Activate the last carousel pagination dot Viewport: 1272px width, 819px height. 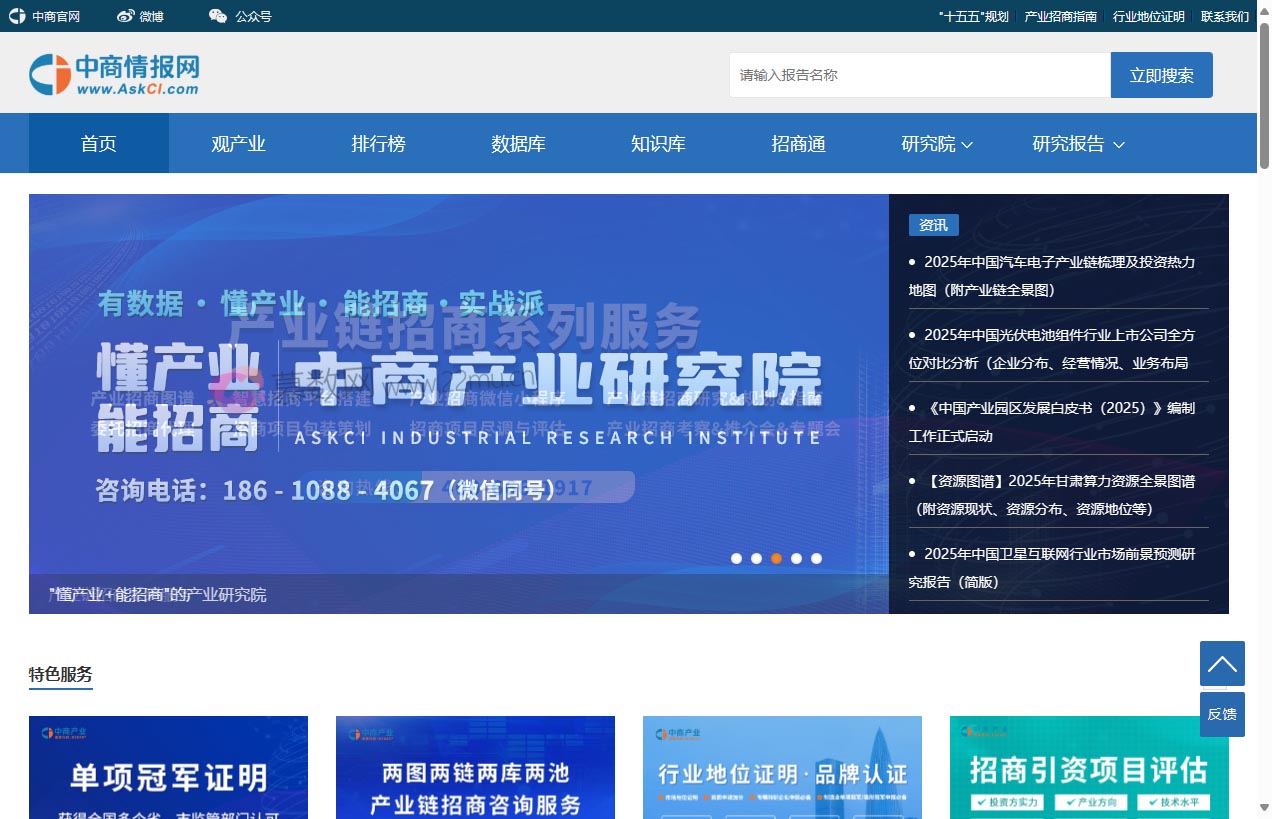(817, 559)
